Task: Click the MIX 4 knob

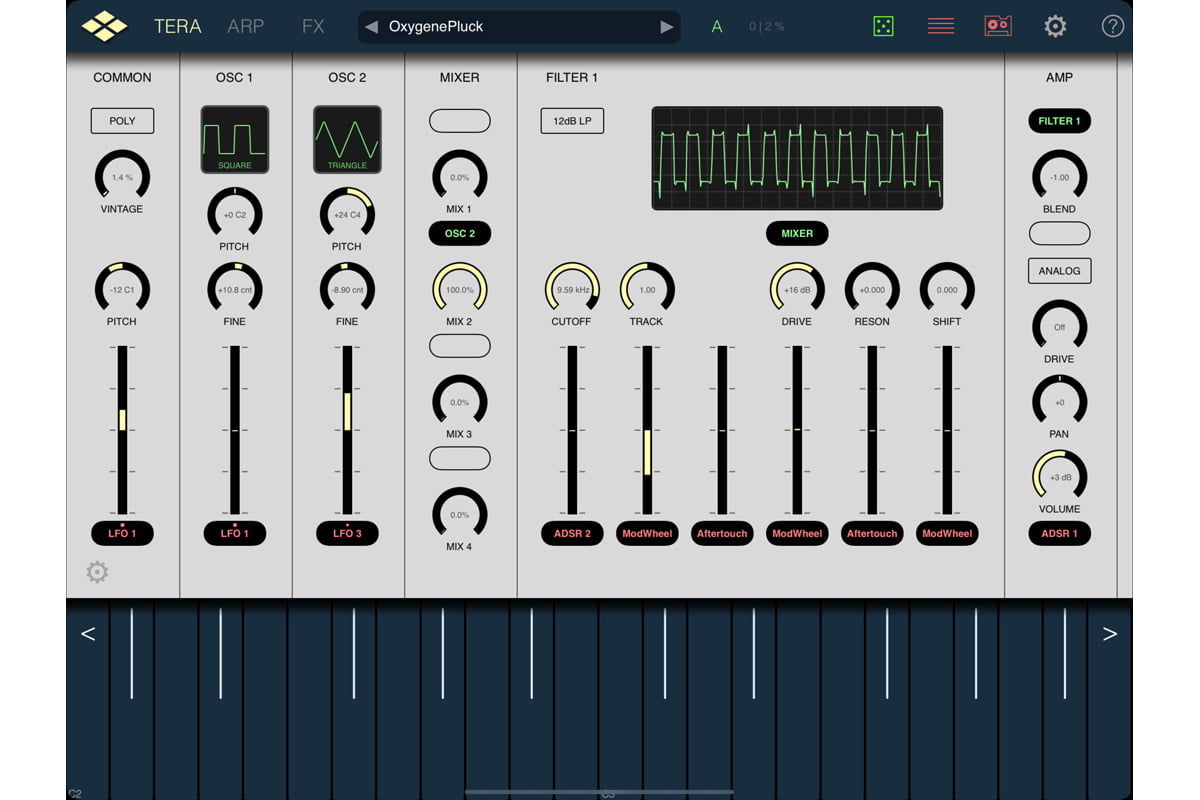Action: pos(460,514)
